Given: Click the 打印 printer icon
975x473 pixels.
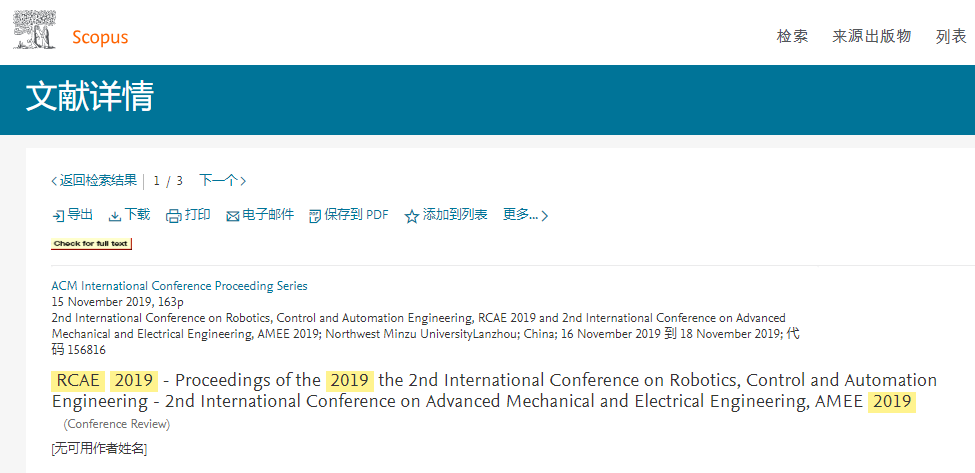Looking at the screenshot, I should tap(173, 216).
